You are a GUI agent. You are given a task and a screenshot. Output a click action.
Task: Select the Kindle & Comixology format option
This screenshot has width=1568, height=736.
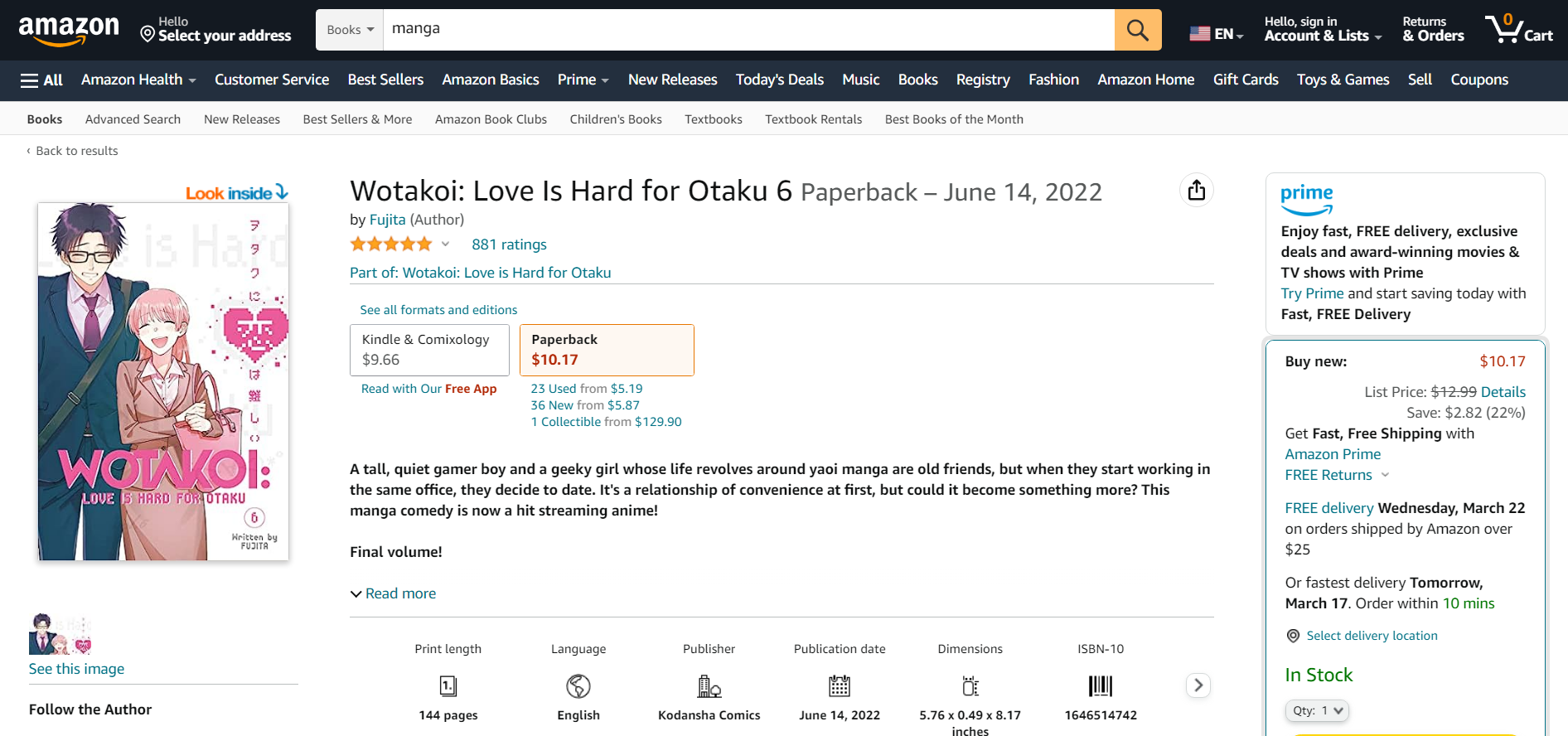click(428, 350)
